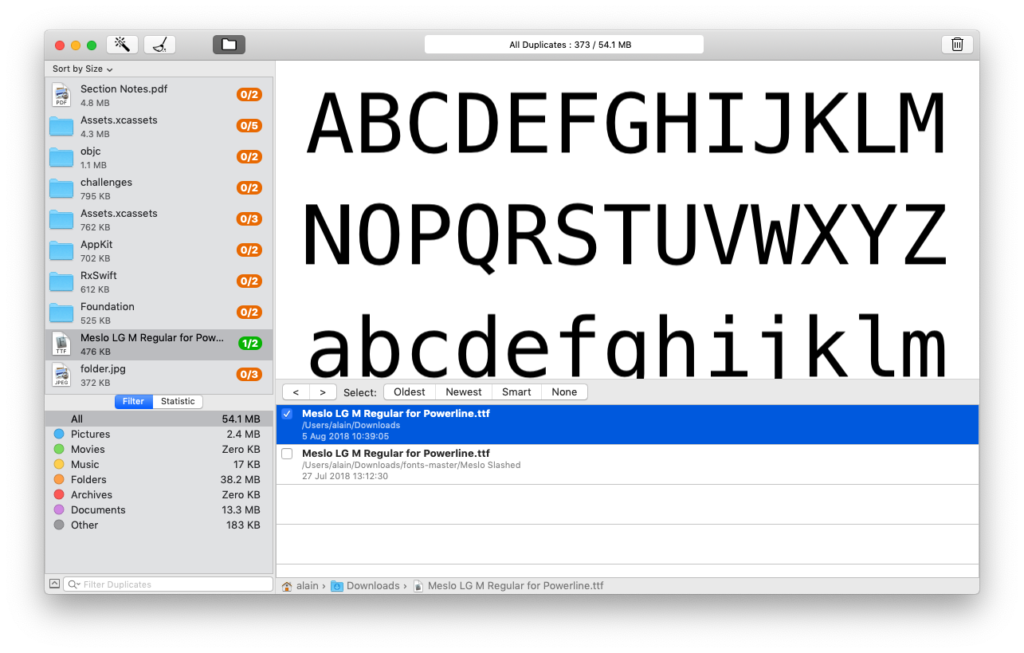1024x653 pixels.
Task: Click the Downloads folder icon in path bar
Action: pyautogui.click(x=337, y=586)
